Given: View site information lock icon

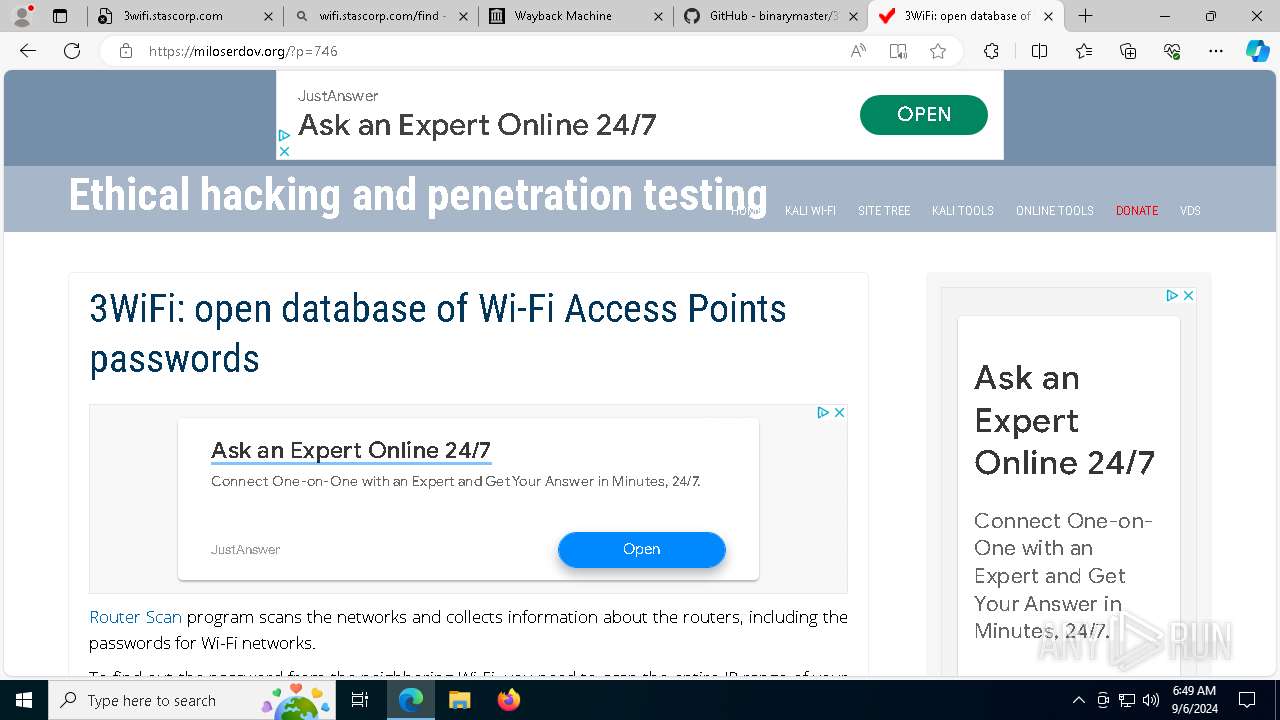Looking at the screenshot, I should (x=126, y=51).
